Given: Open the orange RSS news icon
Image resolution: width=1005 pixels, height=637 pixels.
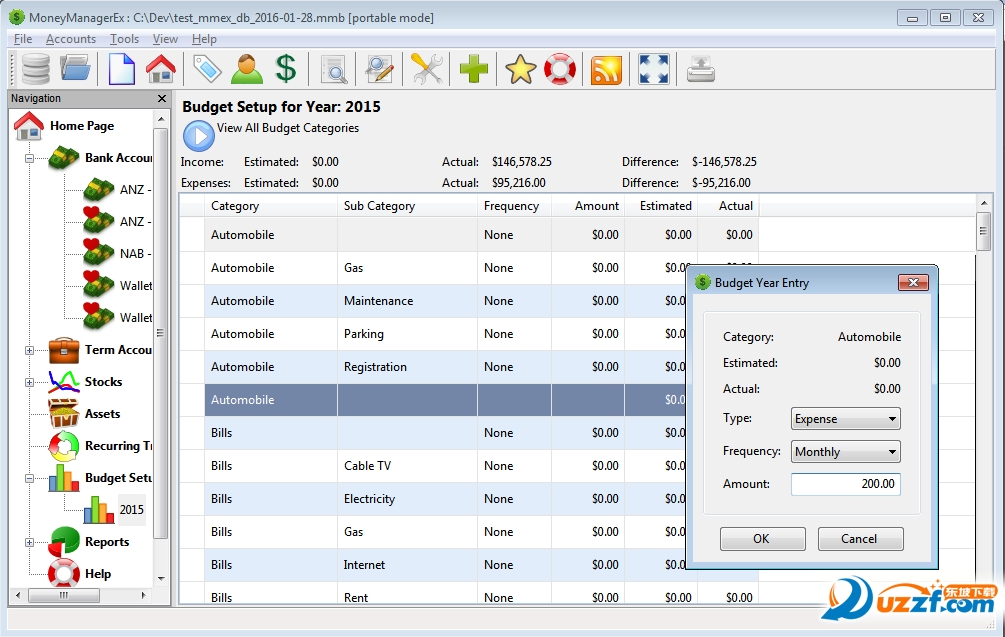Looking at the screenshot, I should pos(606,69).
